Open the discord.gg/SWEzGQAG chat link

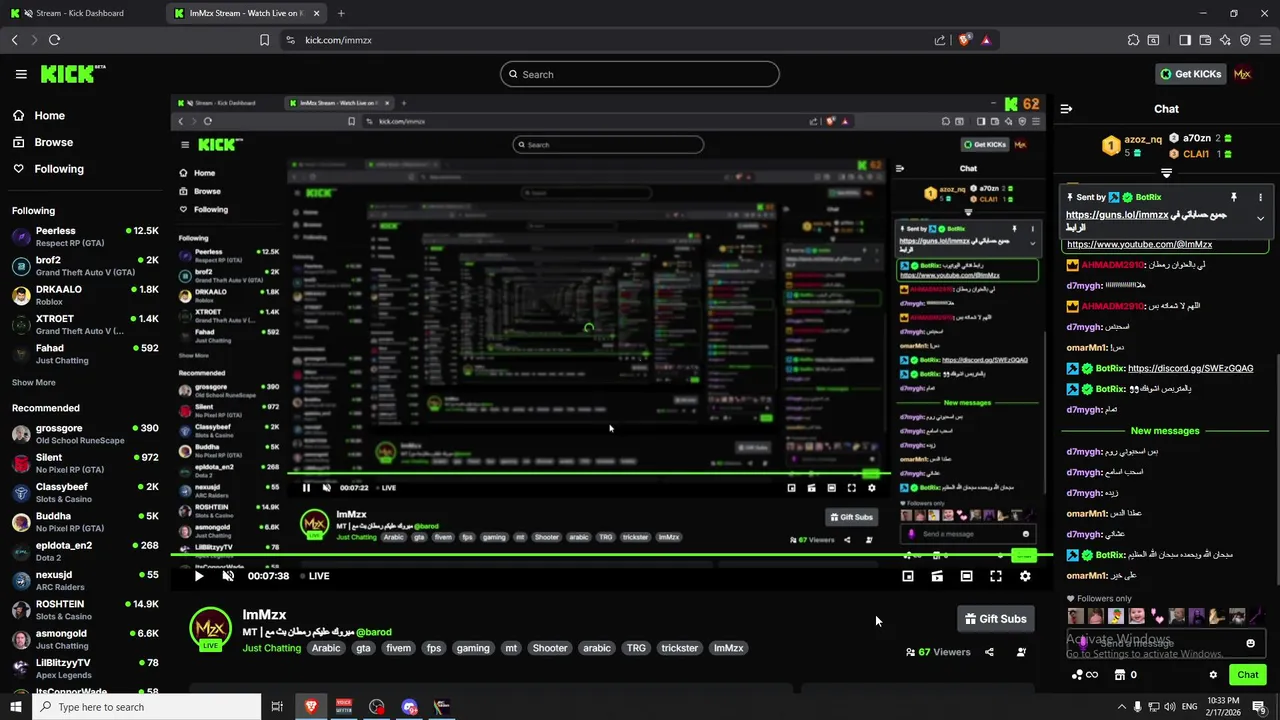point(1190,368)
